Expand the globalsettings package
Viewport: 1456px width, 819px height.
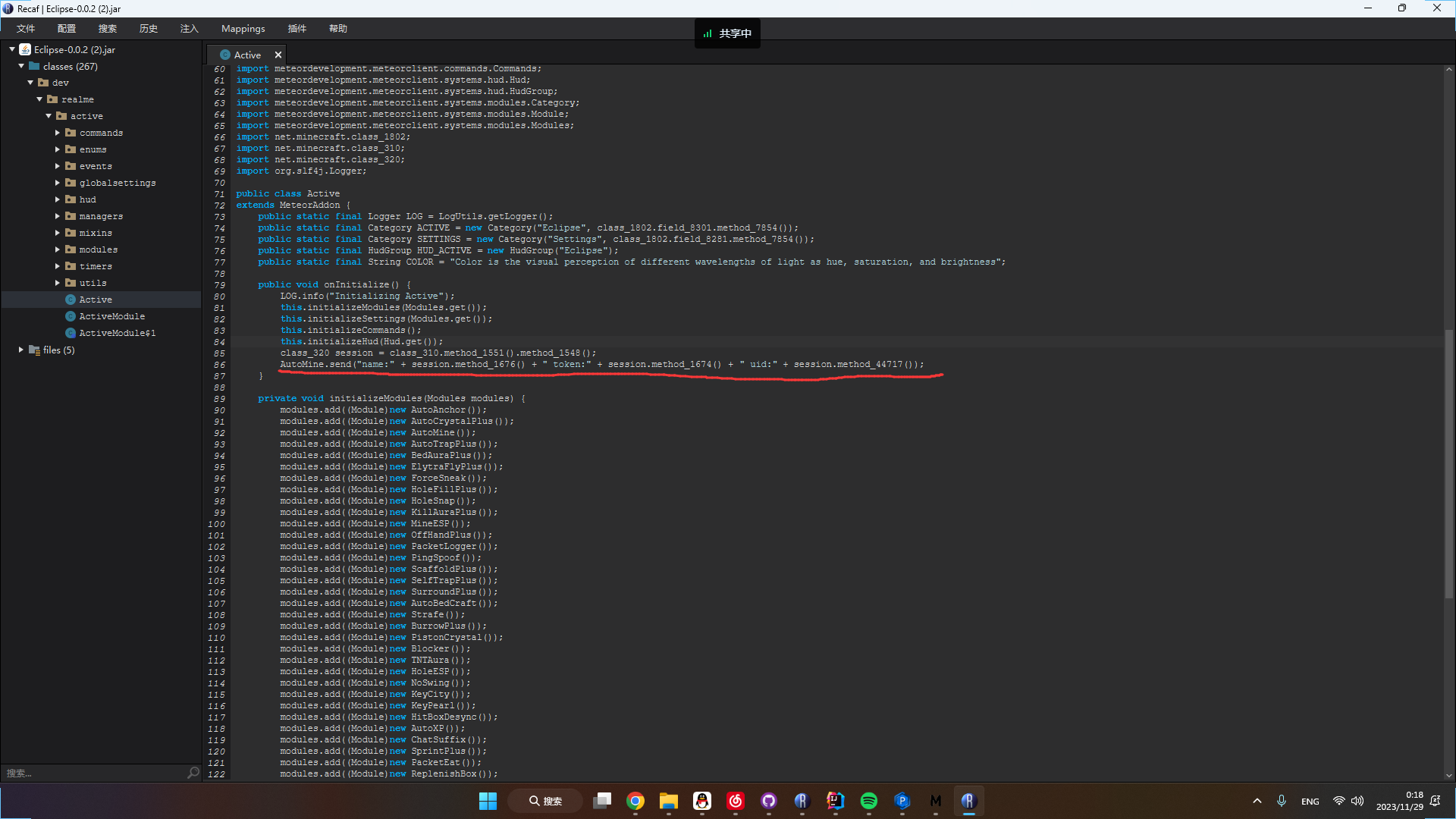(x=58, y=183)
